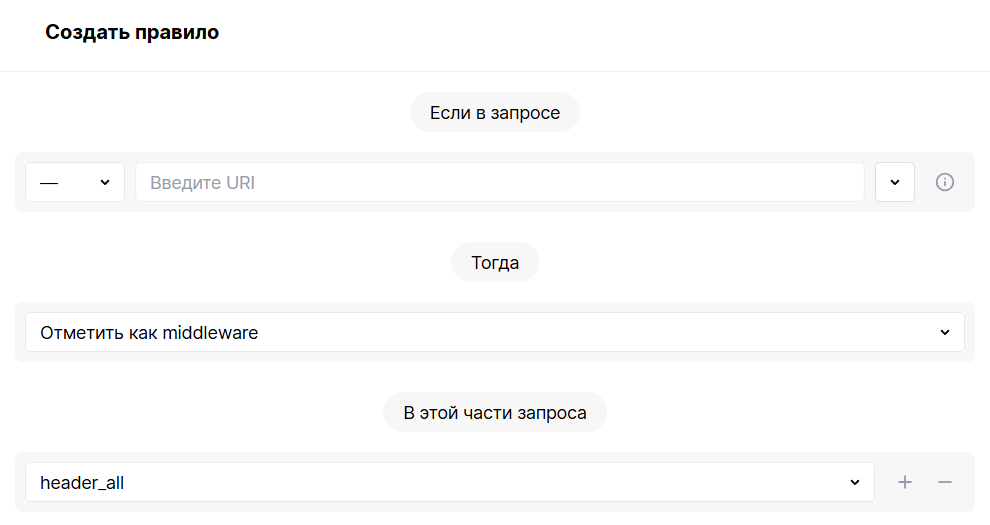The image size is (990, 525).
Task: Click the chevron arrow of header_all dropdown
Action: 855,483
